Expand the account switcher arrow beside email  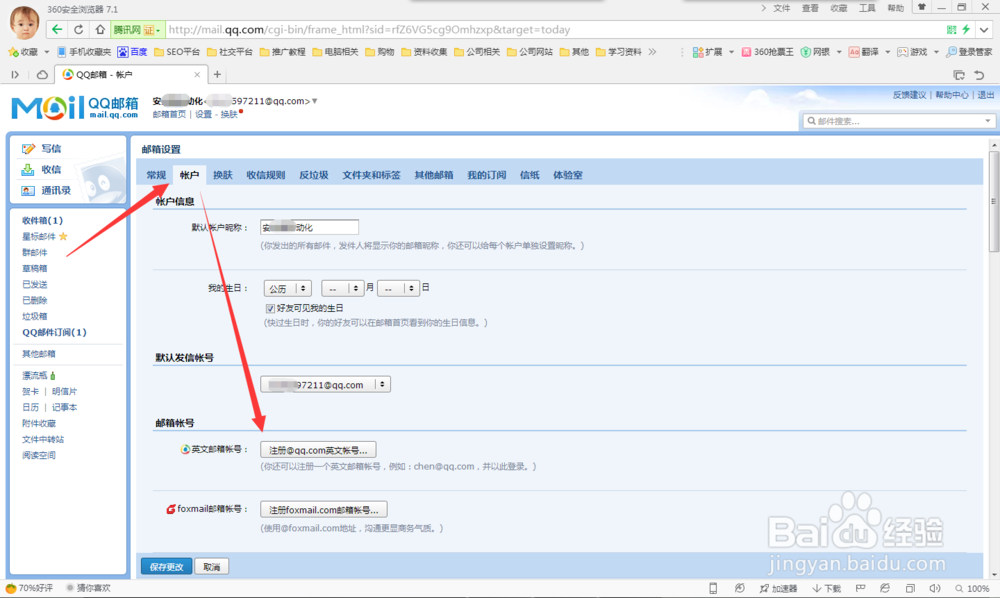pyautogui.click(x=314, y=101)
